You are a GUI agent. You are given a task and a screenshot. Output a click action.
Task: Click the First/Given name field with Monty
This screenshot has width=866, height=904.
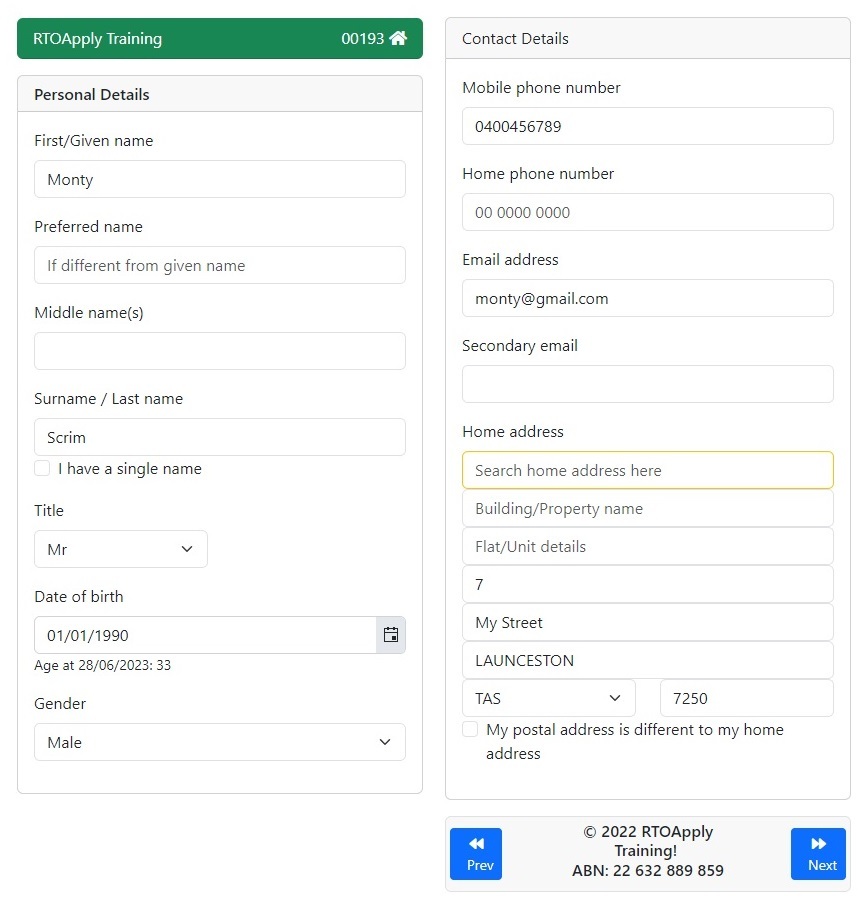(220, 179)
